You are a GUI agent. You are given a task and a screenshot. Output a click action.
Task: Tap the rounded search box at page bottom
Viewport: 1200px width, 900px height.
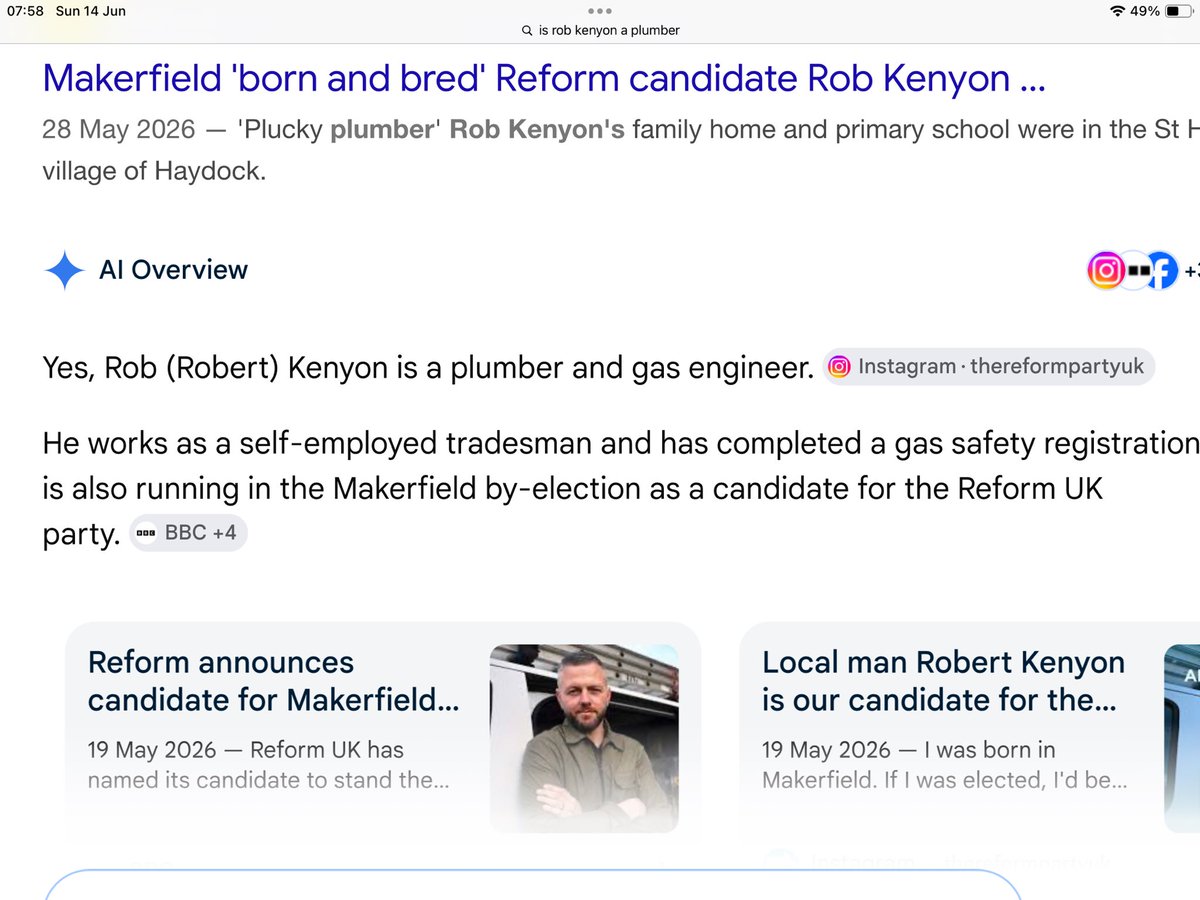533,885
